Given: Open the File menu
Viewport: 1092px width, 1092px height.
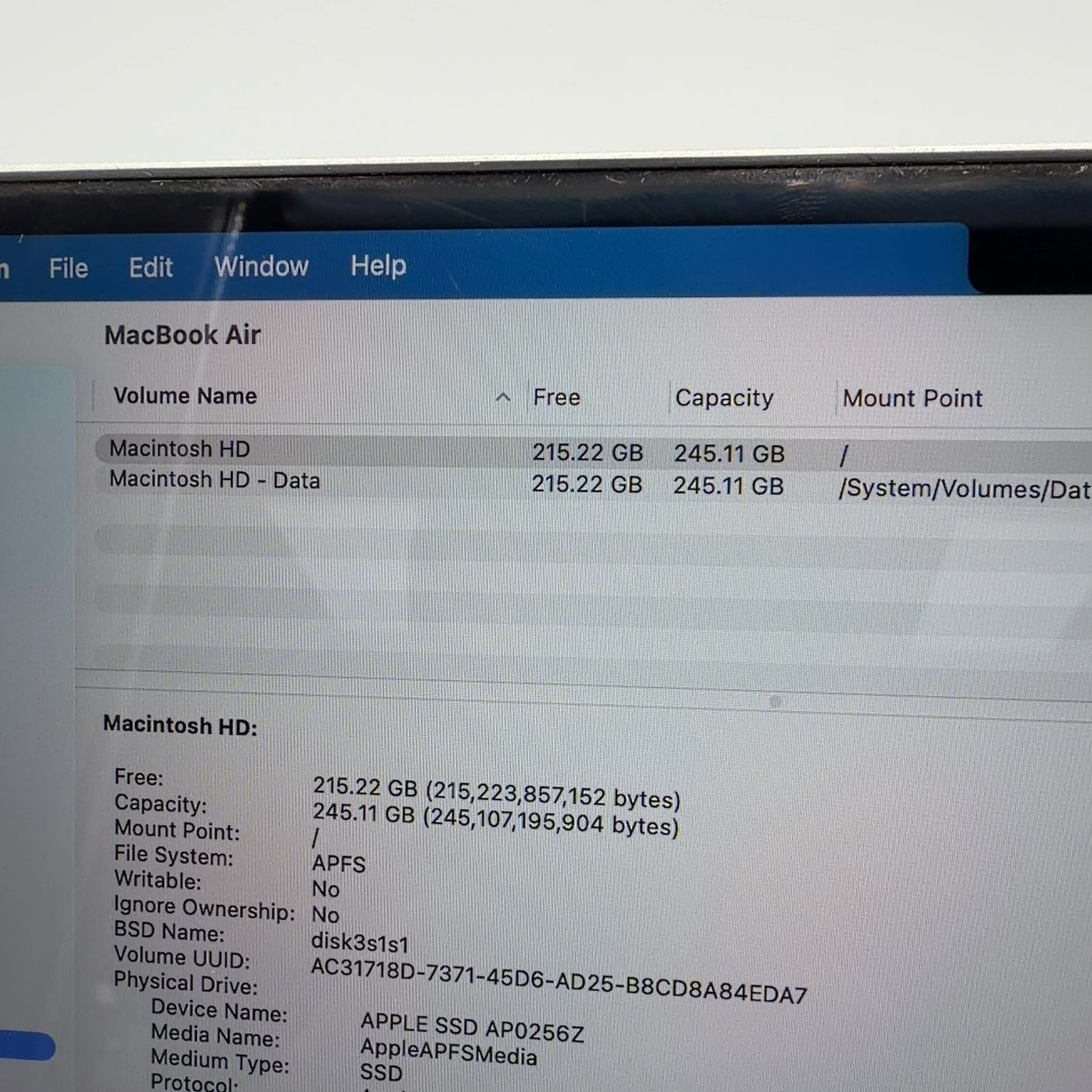Looking at the screenshot, I should (x=68, y=268).
